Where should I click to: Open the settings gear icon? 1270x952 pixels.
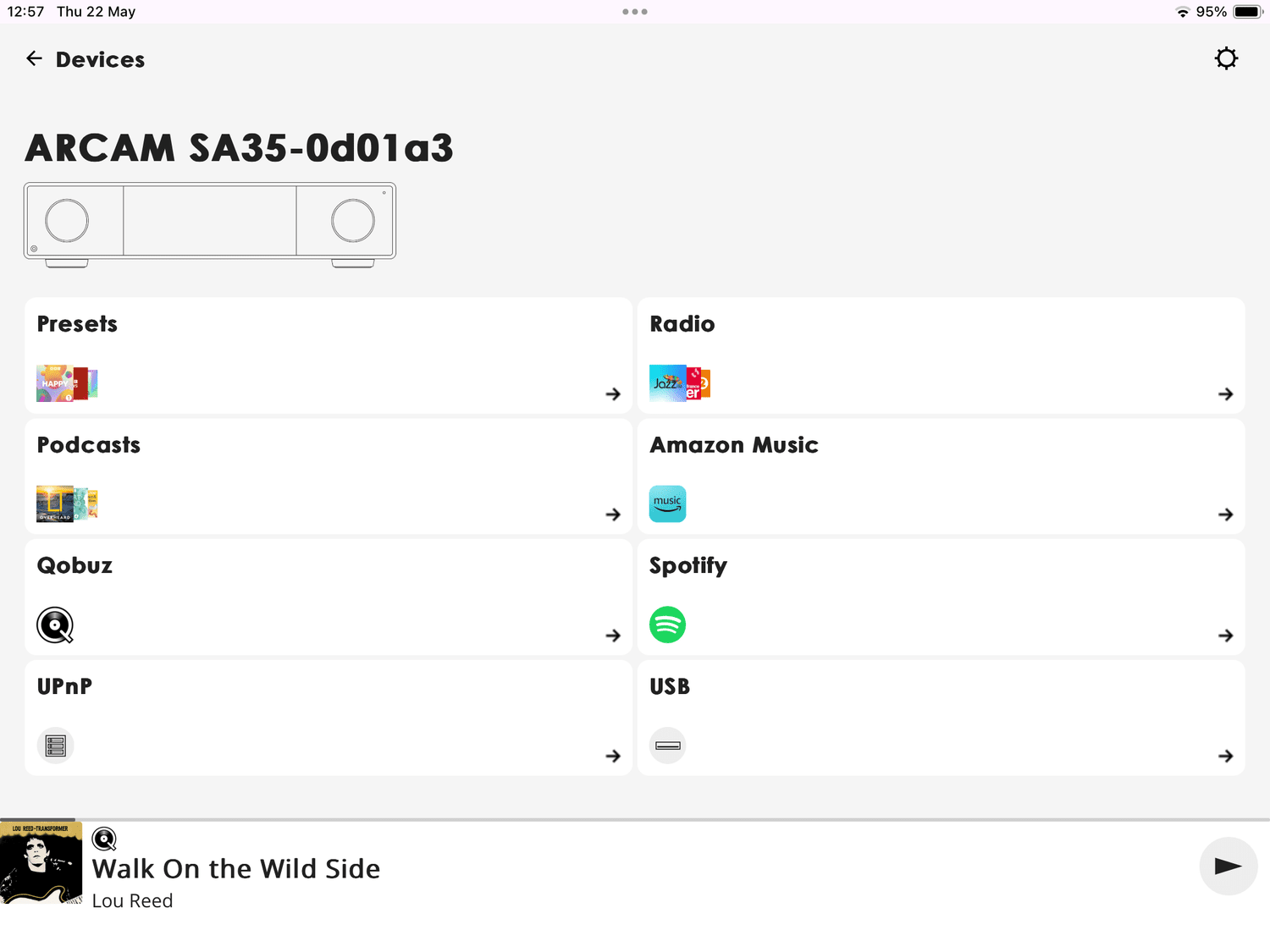coord(1226,58)
